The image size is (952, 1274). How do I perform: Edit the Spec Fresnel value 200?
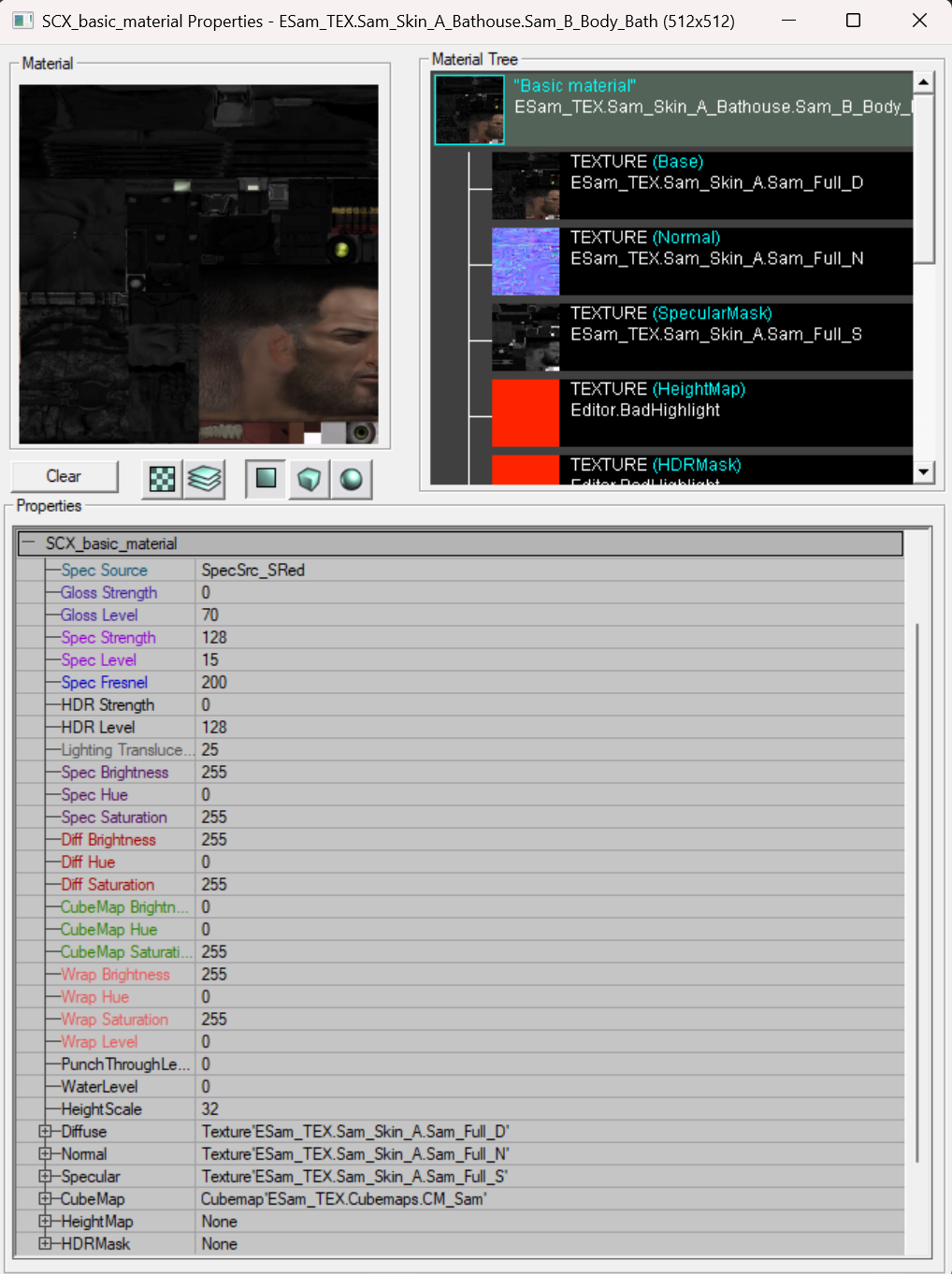coord(550,682)
